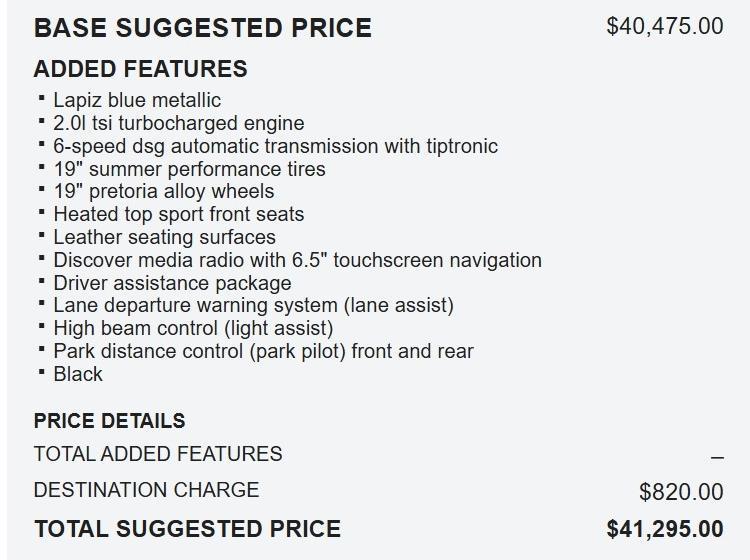Image resolution: width=750 pixels, height=560 pixels.
Task: Select the Park distance control item
Action: point(263,351)
